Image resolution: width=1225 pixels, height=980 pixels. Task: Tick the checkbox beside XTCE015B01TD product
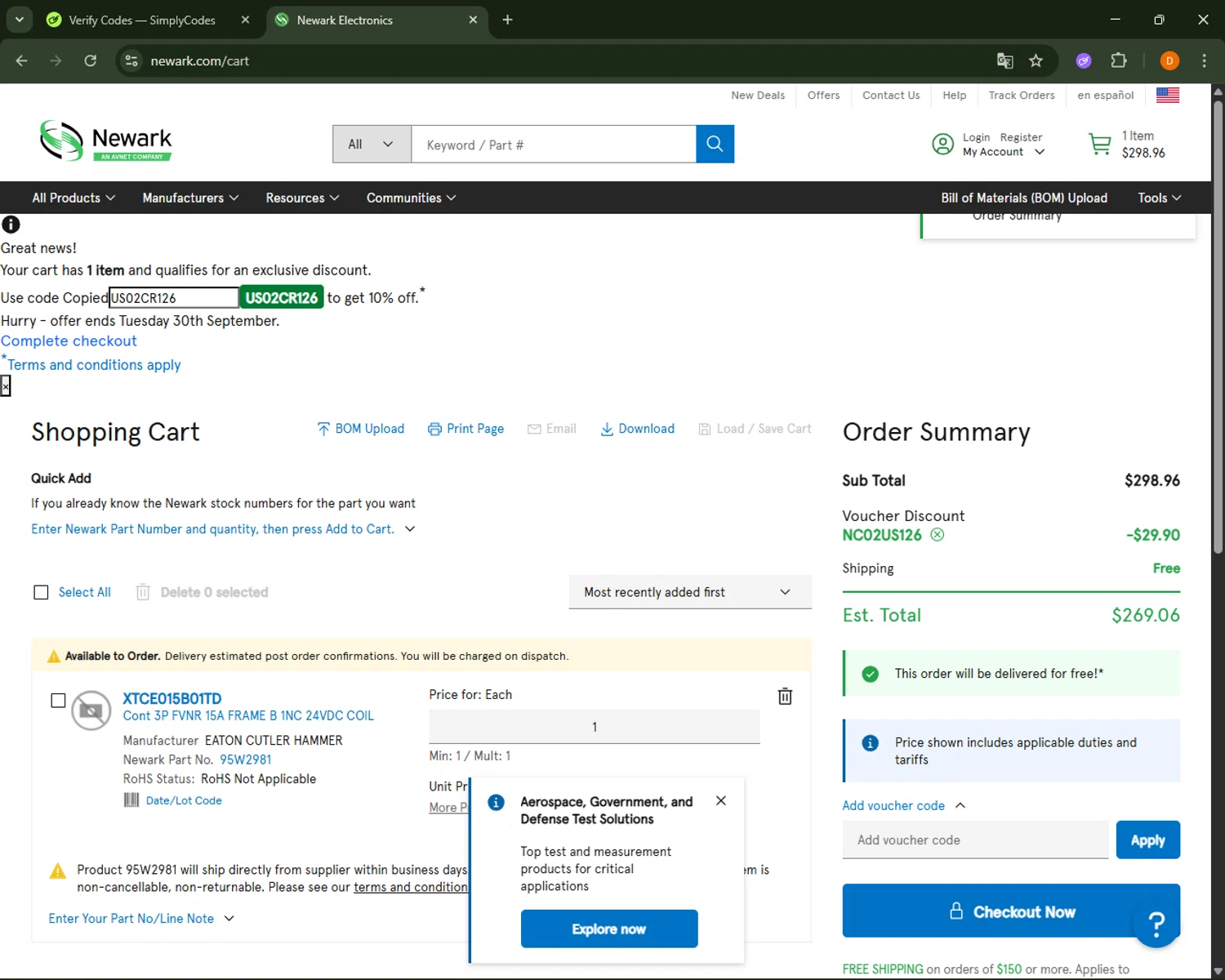[58, 701]
